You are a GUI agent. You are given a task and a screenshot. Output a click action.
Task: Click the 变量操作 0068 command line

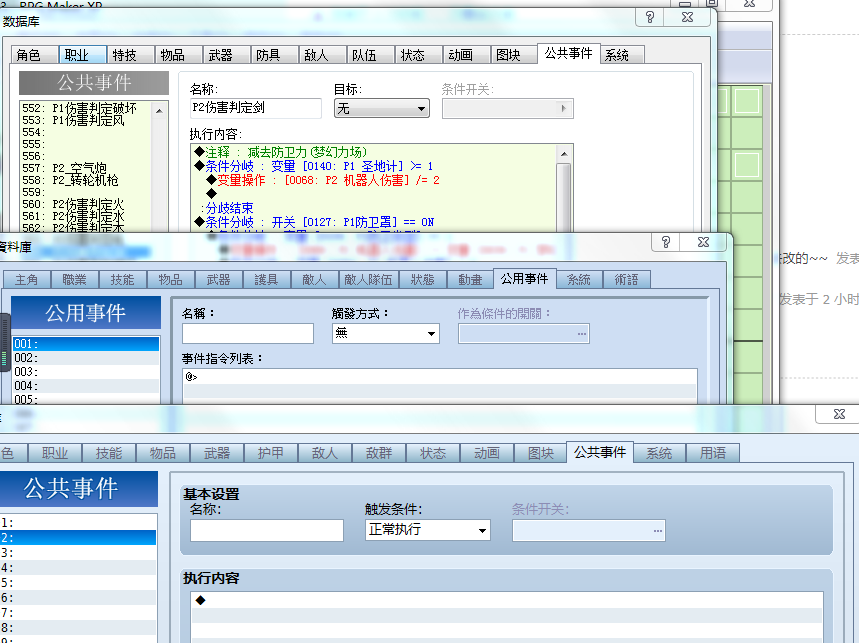tap(374, 180)
